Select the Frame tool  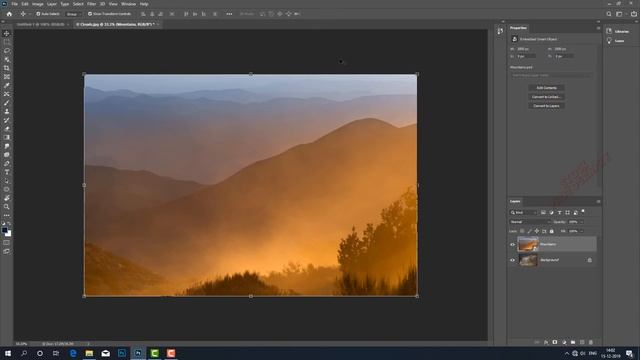point(7,77)
